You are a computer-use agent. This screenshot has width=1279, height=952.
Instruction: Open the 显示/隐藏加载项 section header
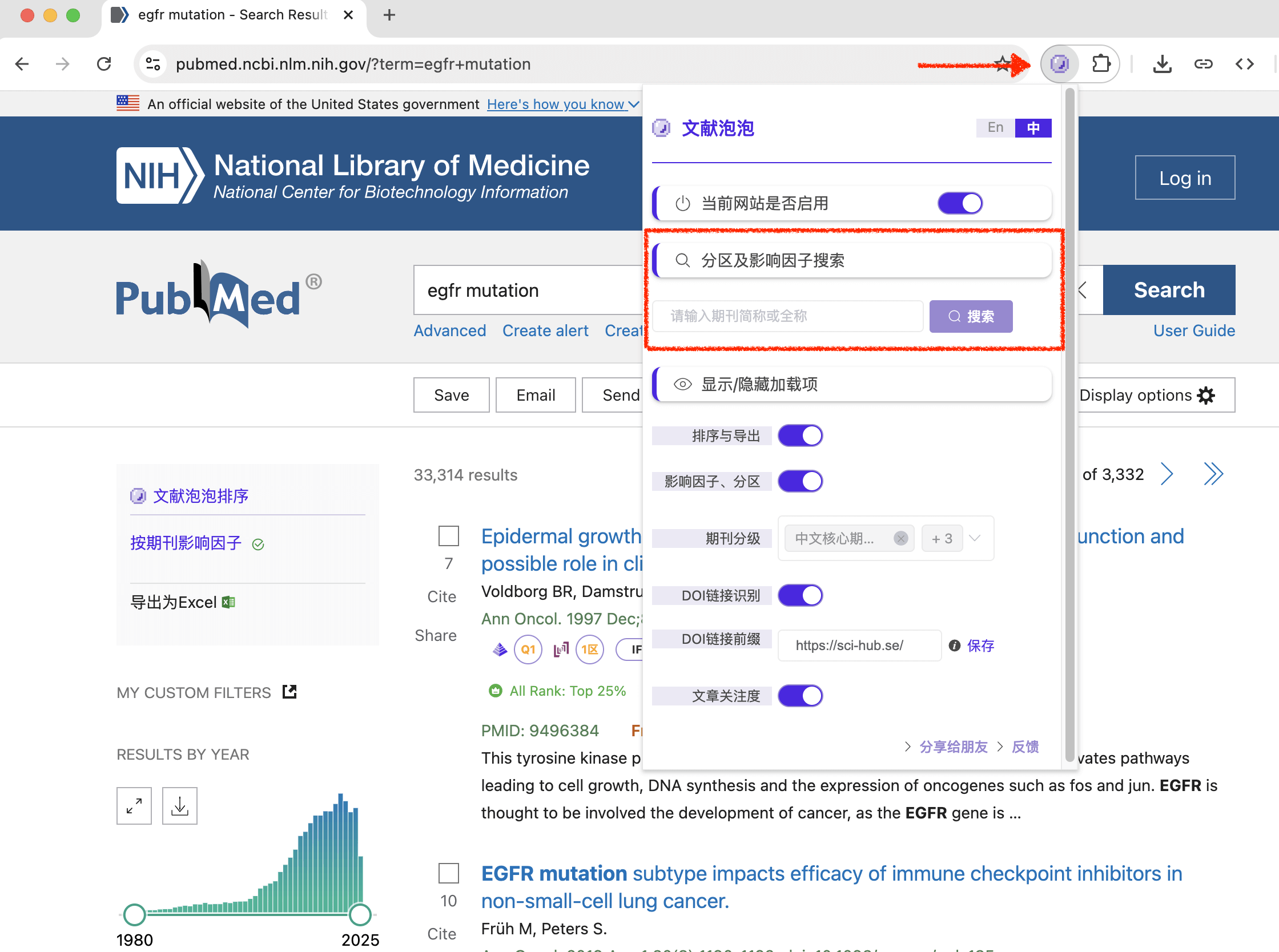click(852, 384)
